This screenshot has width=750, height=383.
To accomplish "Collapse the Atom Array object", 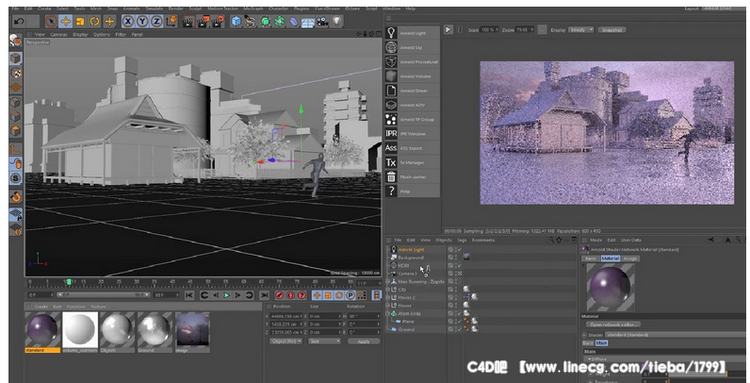I will [x=388, y=314].
